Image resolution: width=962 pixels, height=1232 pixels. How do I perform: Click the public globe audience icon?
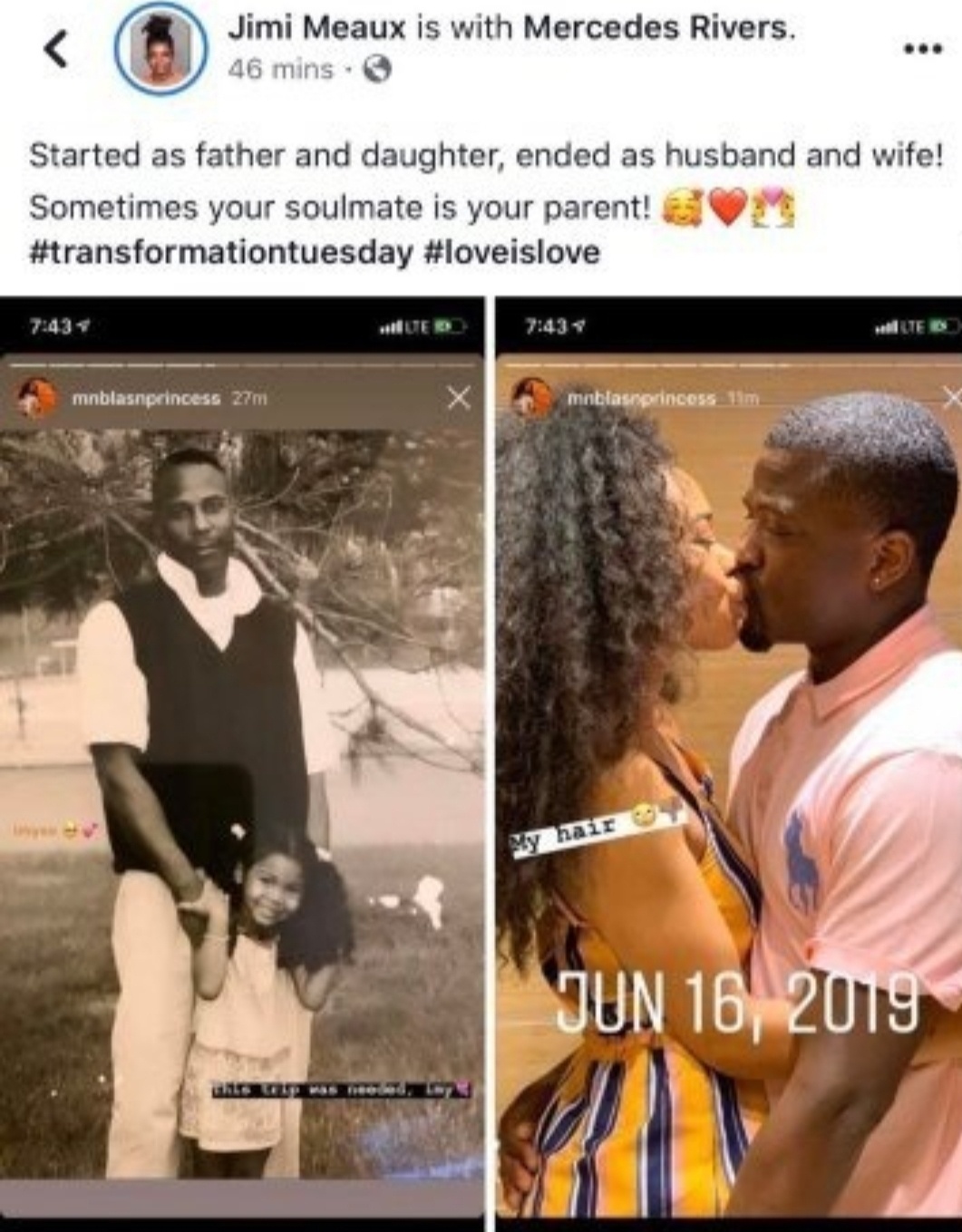(x=376, y=70)
